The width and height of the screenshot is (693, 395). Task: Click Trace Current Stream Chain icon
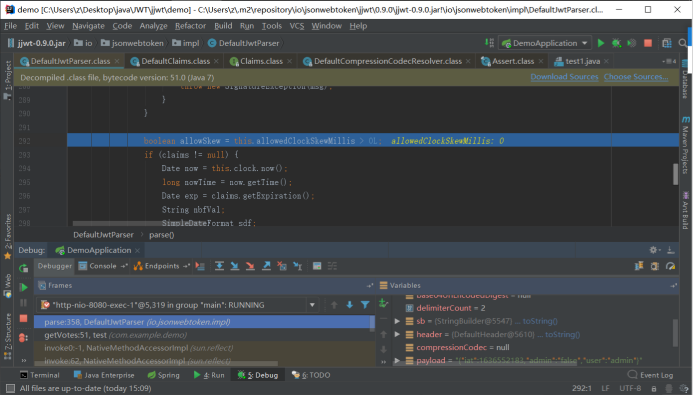332,266
